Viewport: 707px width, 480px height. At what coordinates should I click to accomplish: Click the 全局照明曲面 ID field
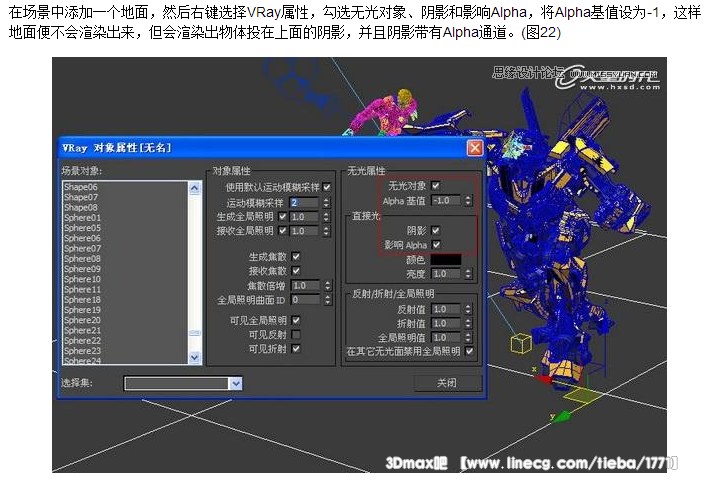point(306,299)
